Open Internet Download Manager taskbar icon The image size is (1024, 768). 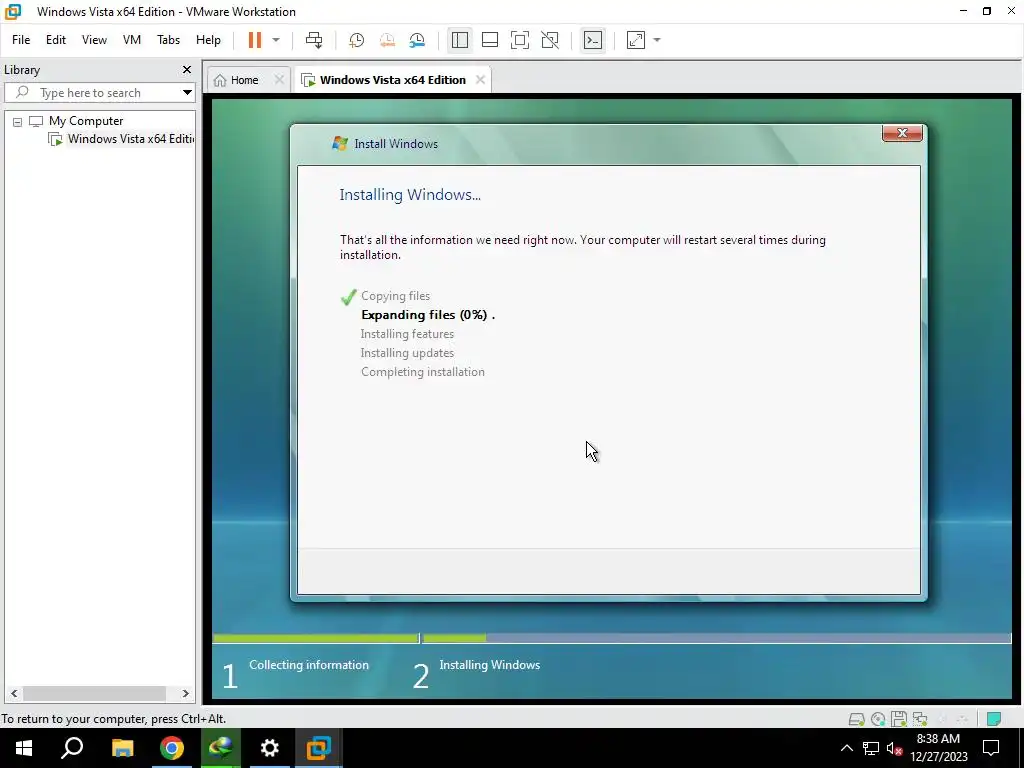(x=221, y=748)
